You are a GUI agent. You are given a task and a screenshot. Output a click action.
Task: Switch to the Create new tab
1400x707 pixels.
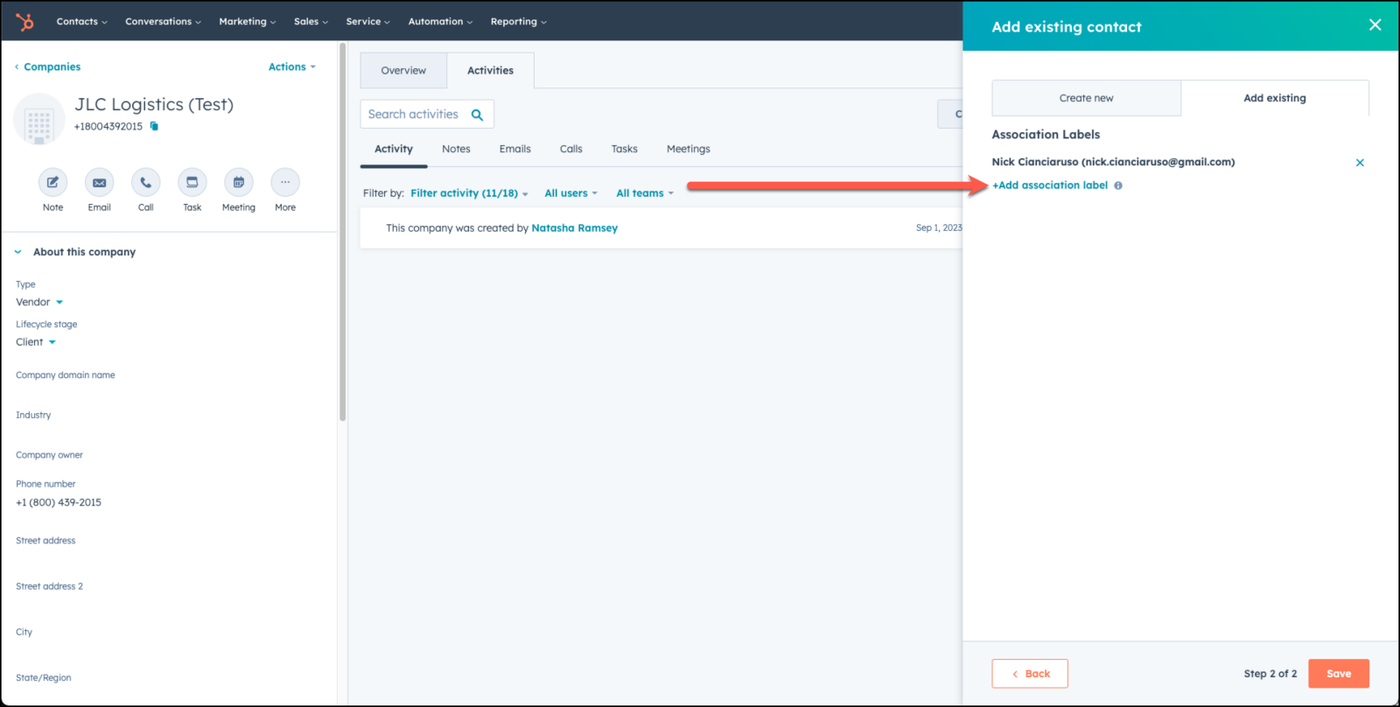coord(1086,98)
